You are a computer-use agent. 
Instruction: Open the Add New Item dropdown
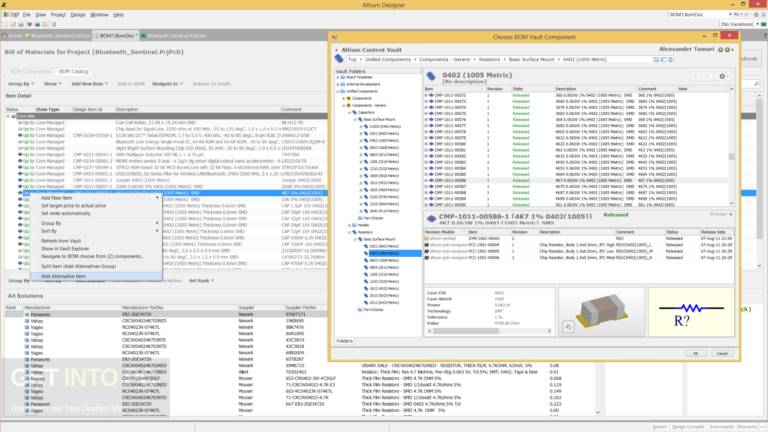point(90,84)
